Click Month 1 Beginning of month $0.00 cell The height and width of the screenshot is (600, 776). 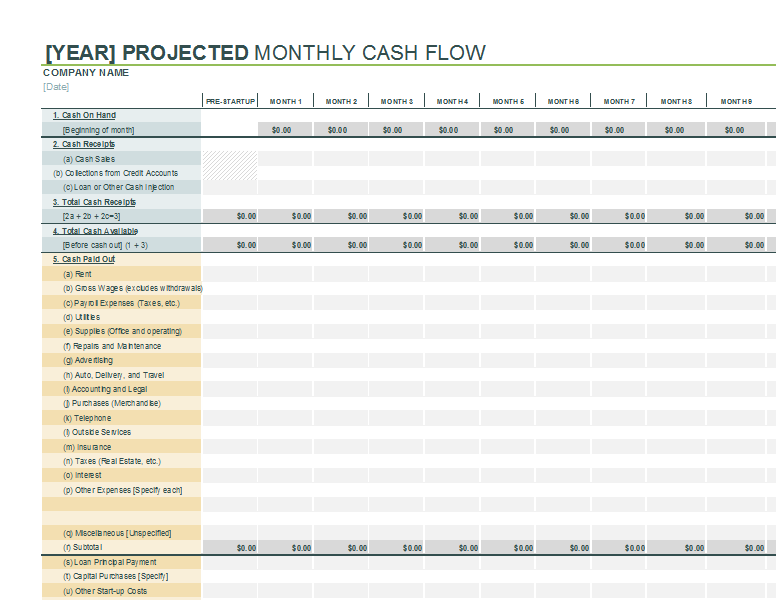285,130
